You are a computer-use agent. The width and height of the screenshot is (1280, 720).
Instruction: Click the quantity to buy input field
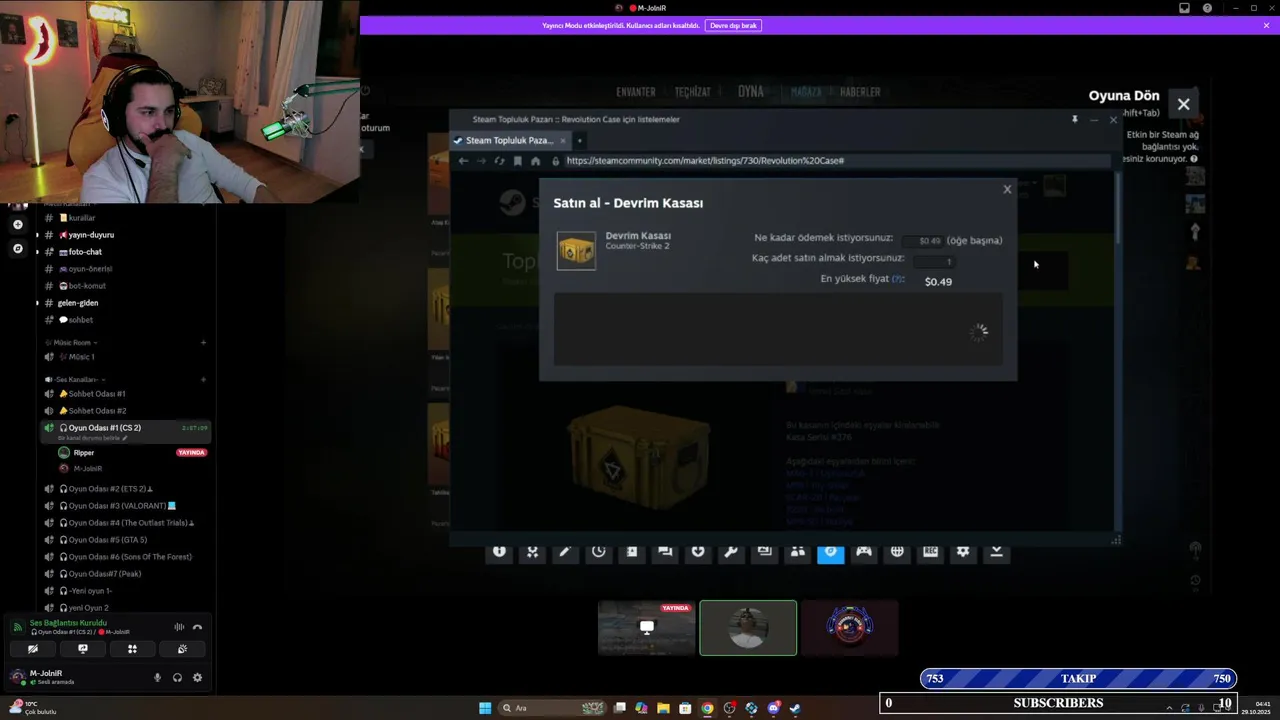point(935,261)
